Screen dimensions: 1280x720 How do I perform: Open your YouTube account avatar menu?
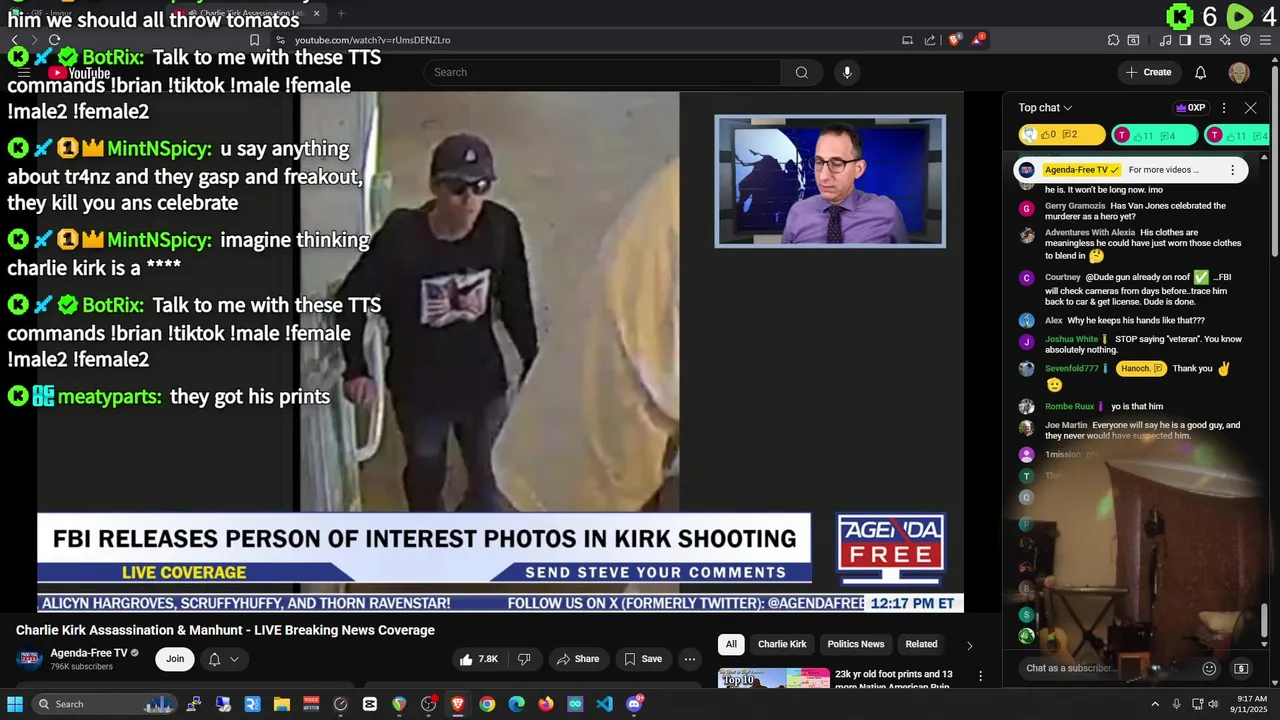point(1239,72)
